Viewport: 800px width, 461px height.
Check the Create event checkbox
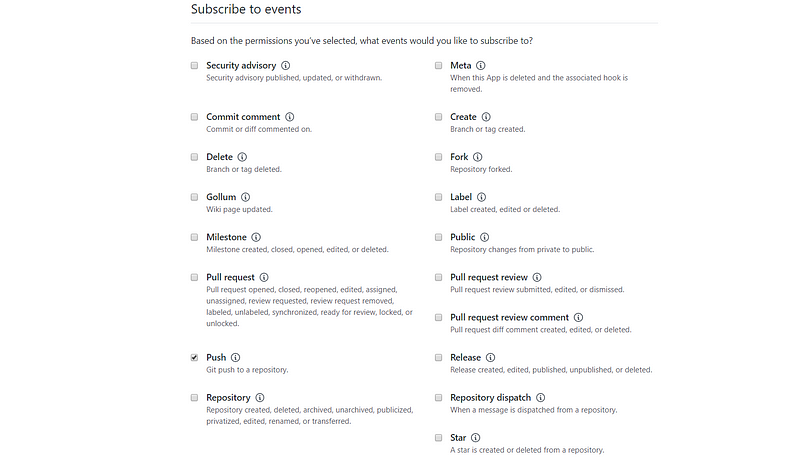[439, 117]
